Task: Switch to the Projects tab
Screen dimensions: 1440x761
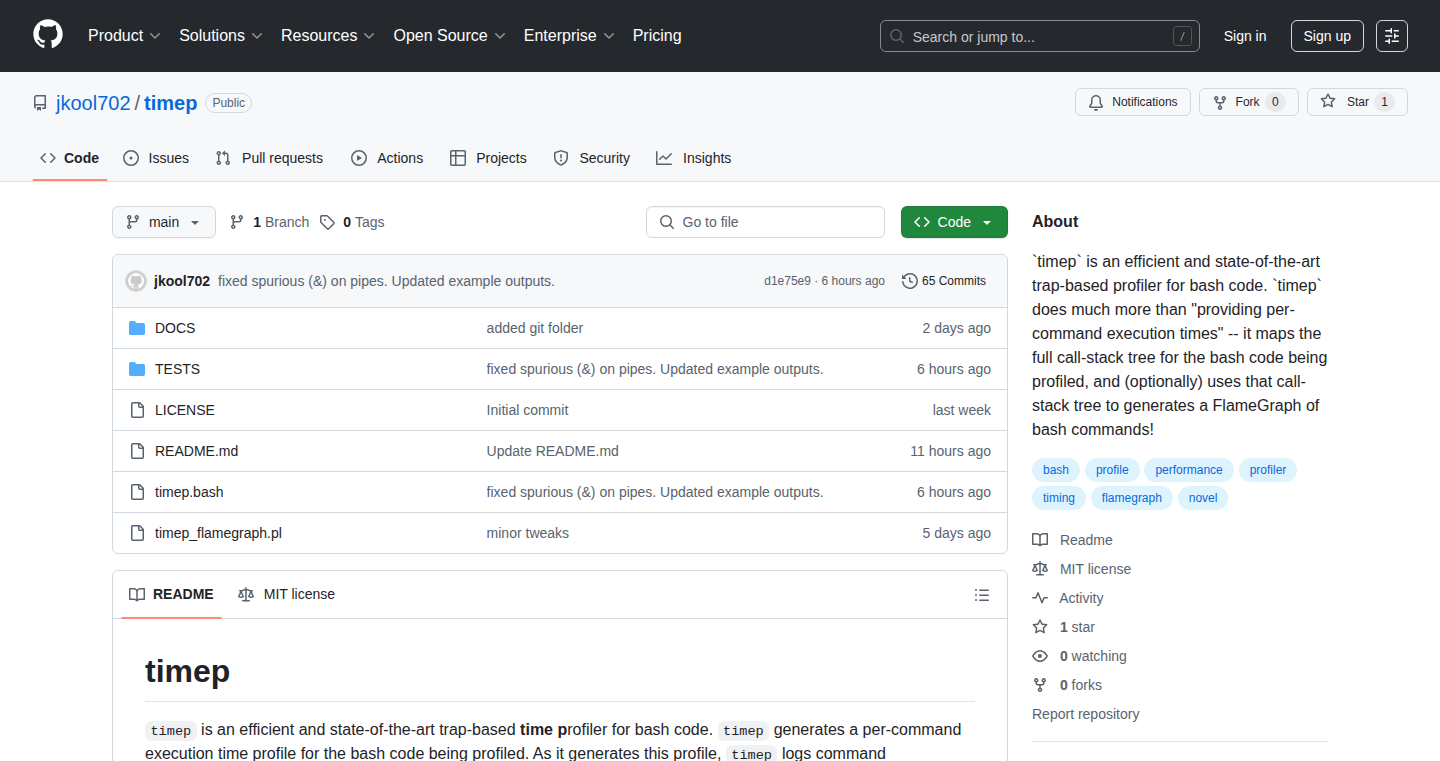Action: pyautogui.click(x=488, y=158)
